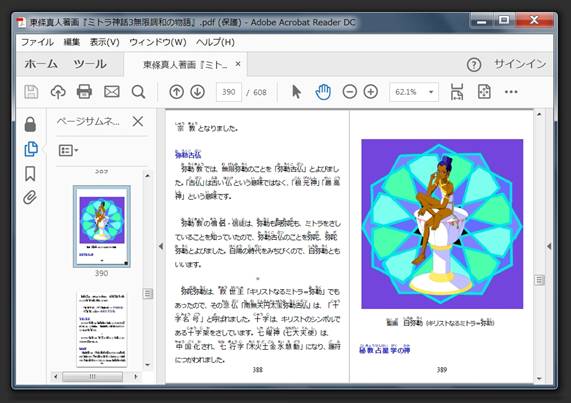Expand the right tools pane arrow
The width and height of the screenshot is (571, 403).
pyautogui.click(x=549, y=246)
